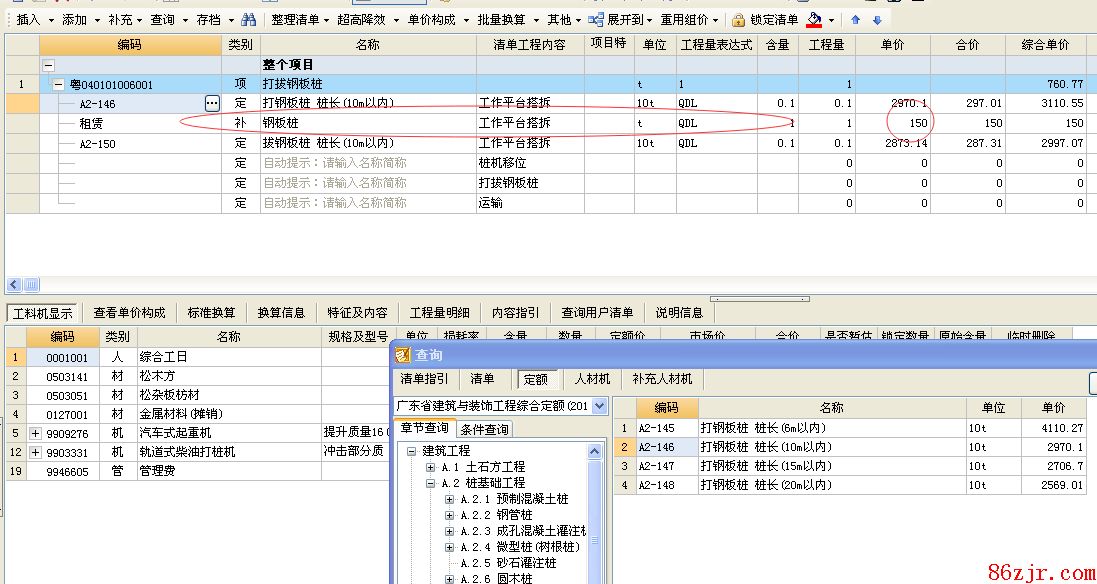This screenshot has width=1097, height=584.
Task: Open the 广东省建筑与装饰工程综合定额 dropdown
Action: point(599,406)
